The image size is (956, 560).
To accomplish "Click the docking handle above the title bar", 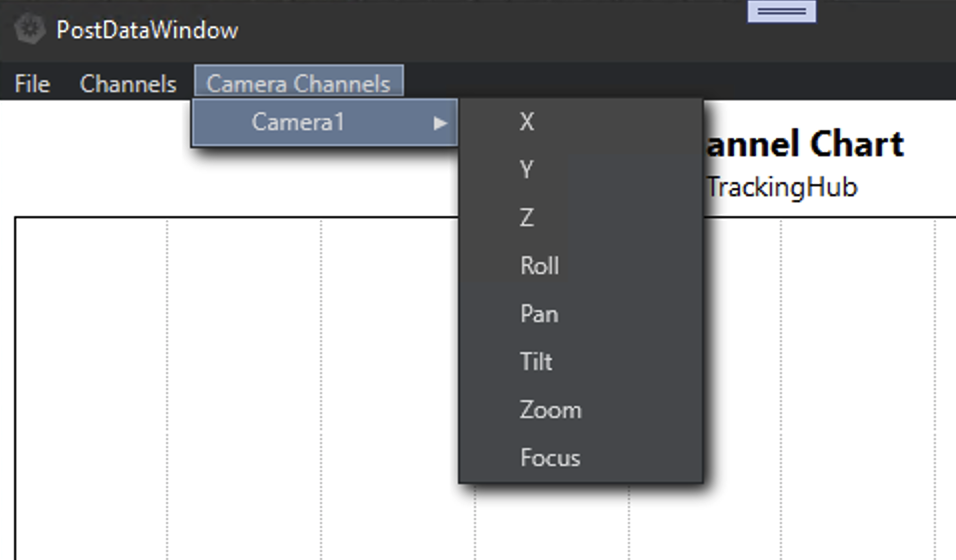I will pyautogui.click(x=781, y=11).
